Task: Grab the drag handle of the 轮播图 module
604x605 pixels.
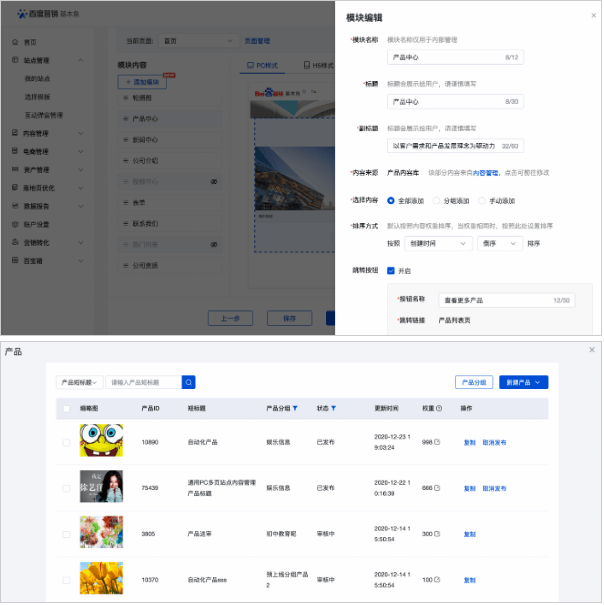Action: click(x=125, y=98)
